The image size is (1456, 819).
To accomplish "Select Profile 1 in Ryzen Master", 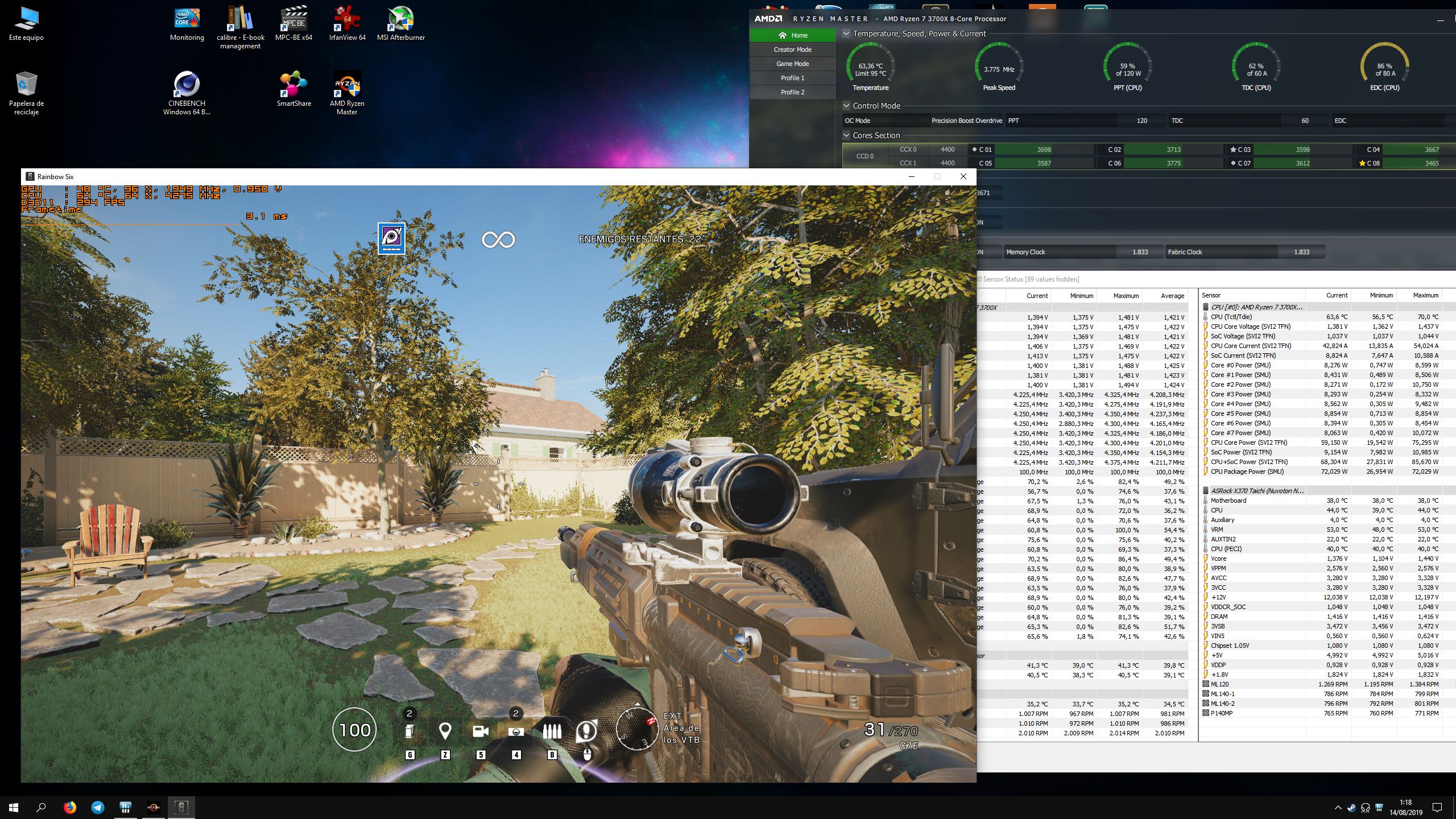I will (x=792, y=78).
